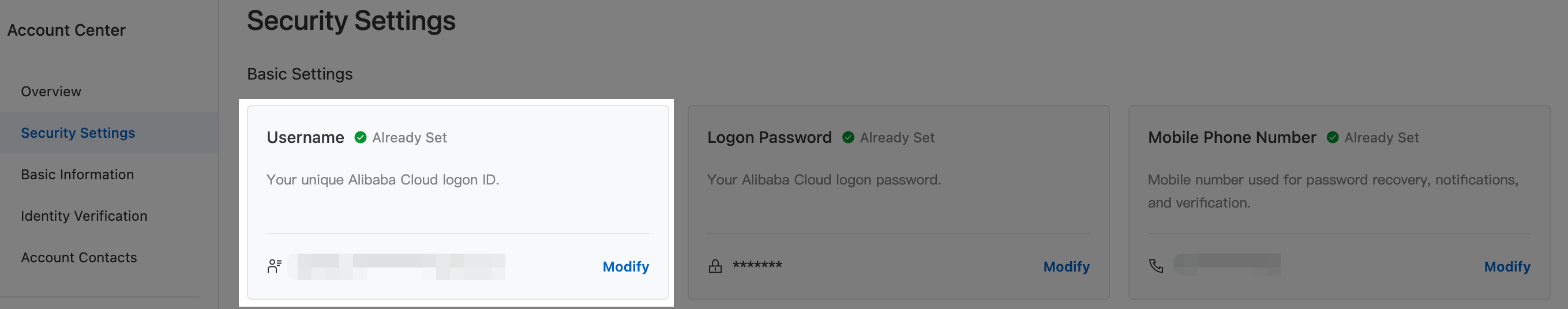Image resolution: width=1568 pixels, height=309 pixels.
Task: Modify the Logon Password
Action: pos(1067,266)
